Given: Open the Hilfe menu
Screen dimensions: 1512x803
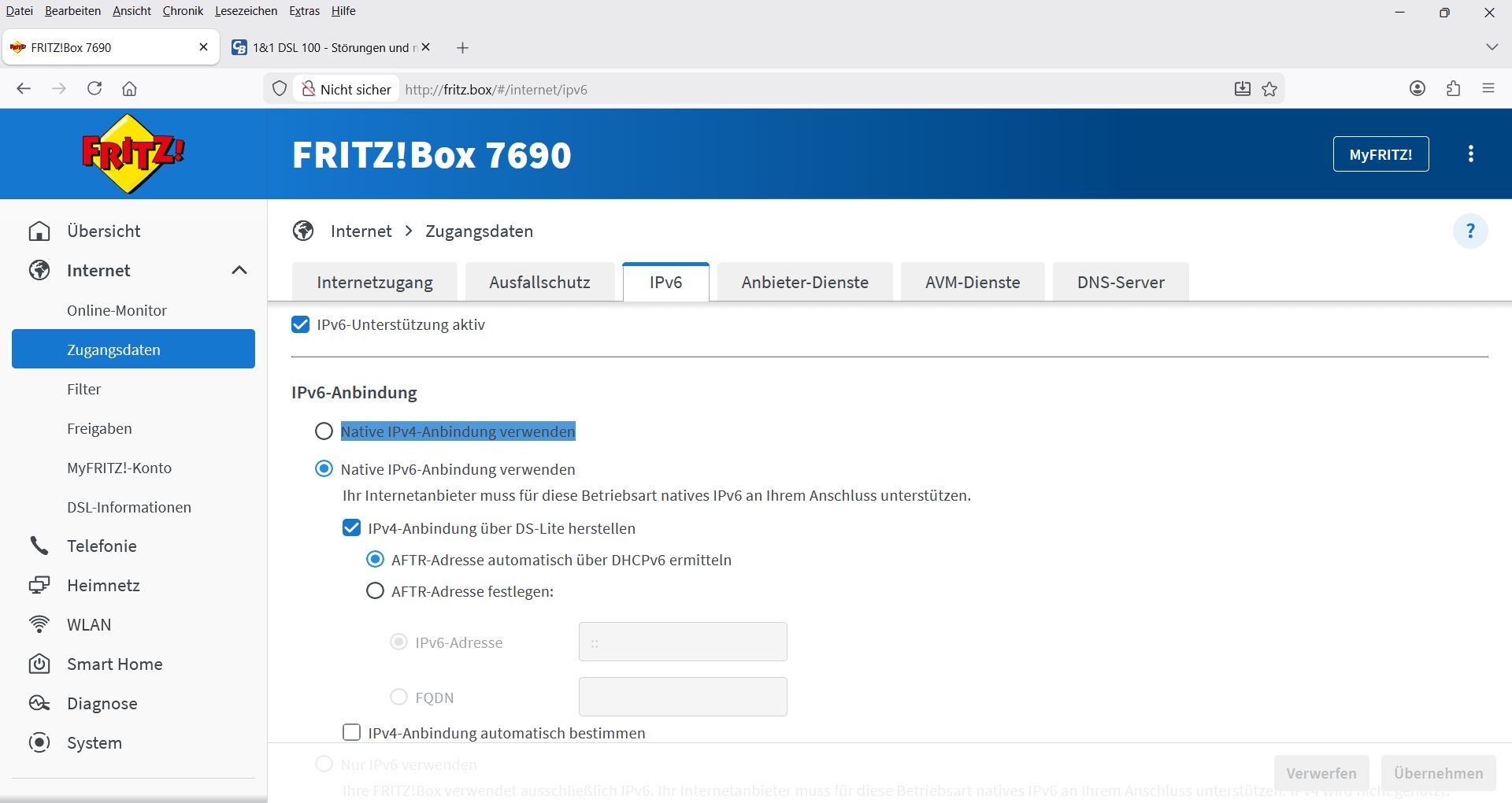Looking at the screenshot, I should [343, 11].
